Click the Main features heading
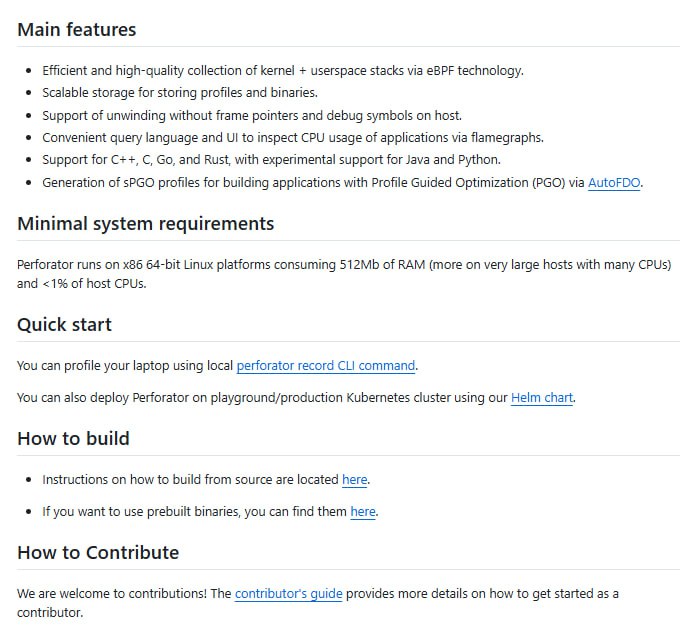This screenshot has height=634, width=698. 77,30
